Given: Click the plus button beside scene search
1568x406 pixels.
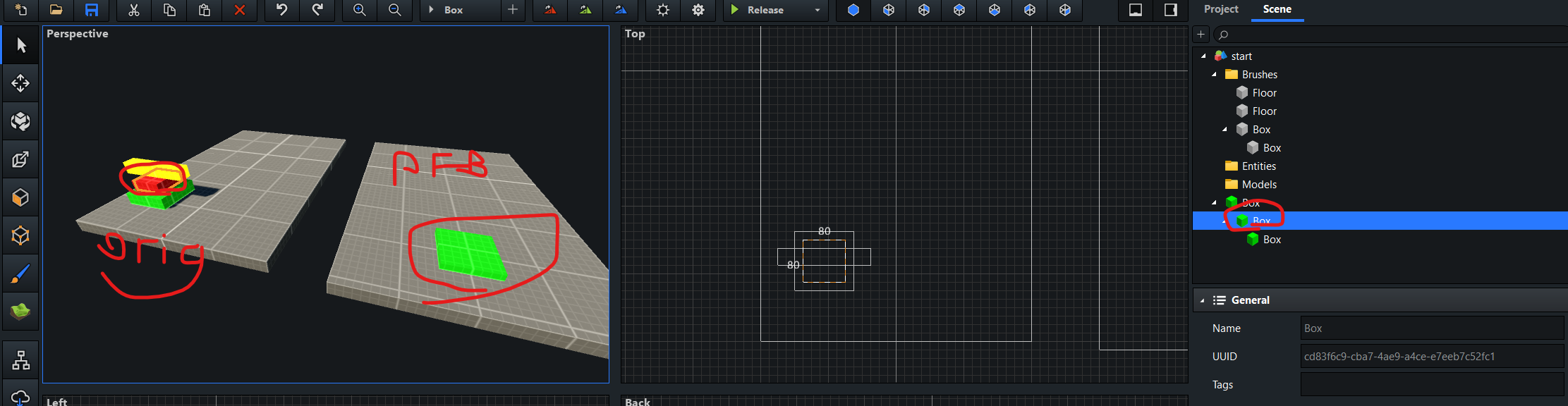Looking at the screenshot, I should pos(1201,34).
